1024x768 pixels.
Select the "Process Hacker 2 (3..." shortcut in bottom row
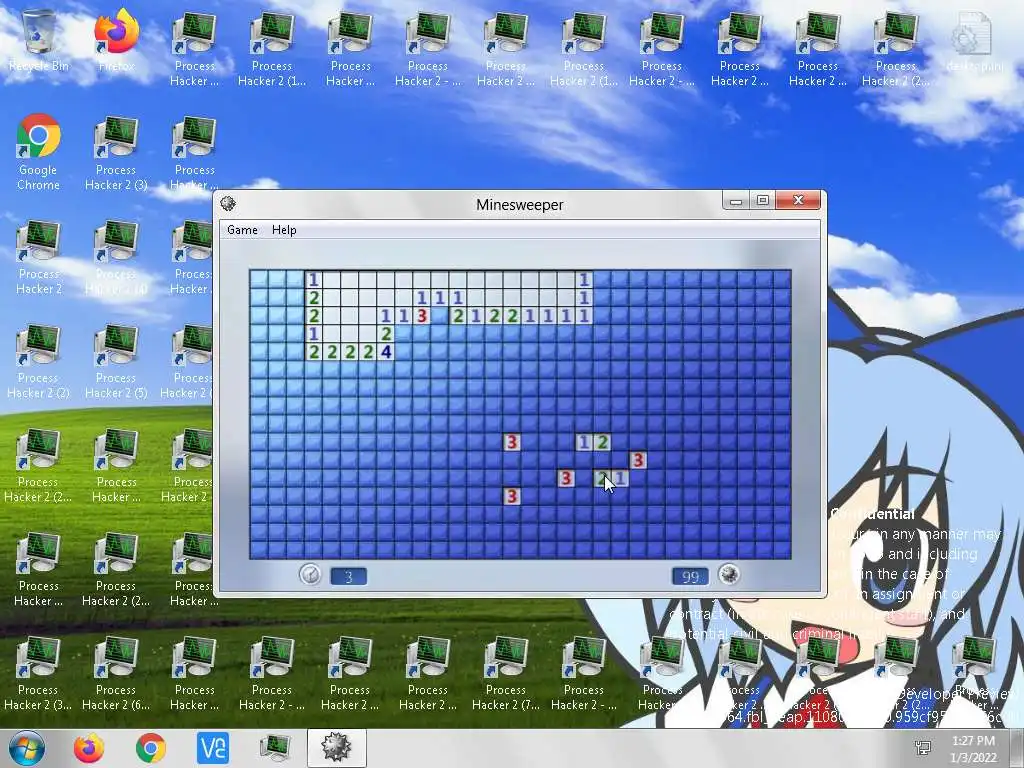tap(39, 673)
